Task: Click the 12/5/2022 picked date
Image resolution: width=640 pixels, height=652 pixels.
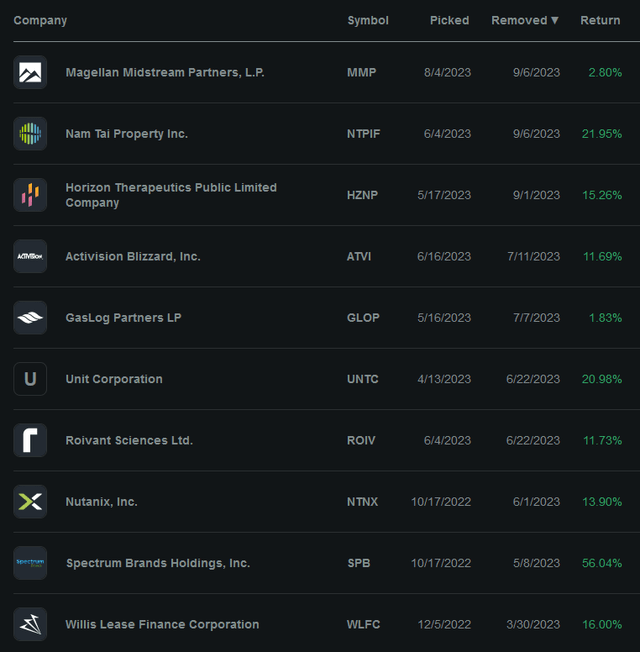Action: coord(444,625)
